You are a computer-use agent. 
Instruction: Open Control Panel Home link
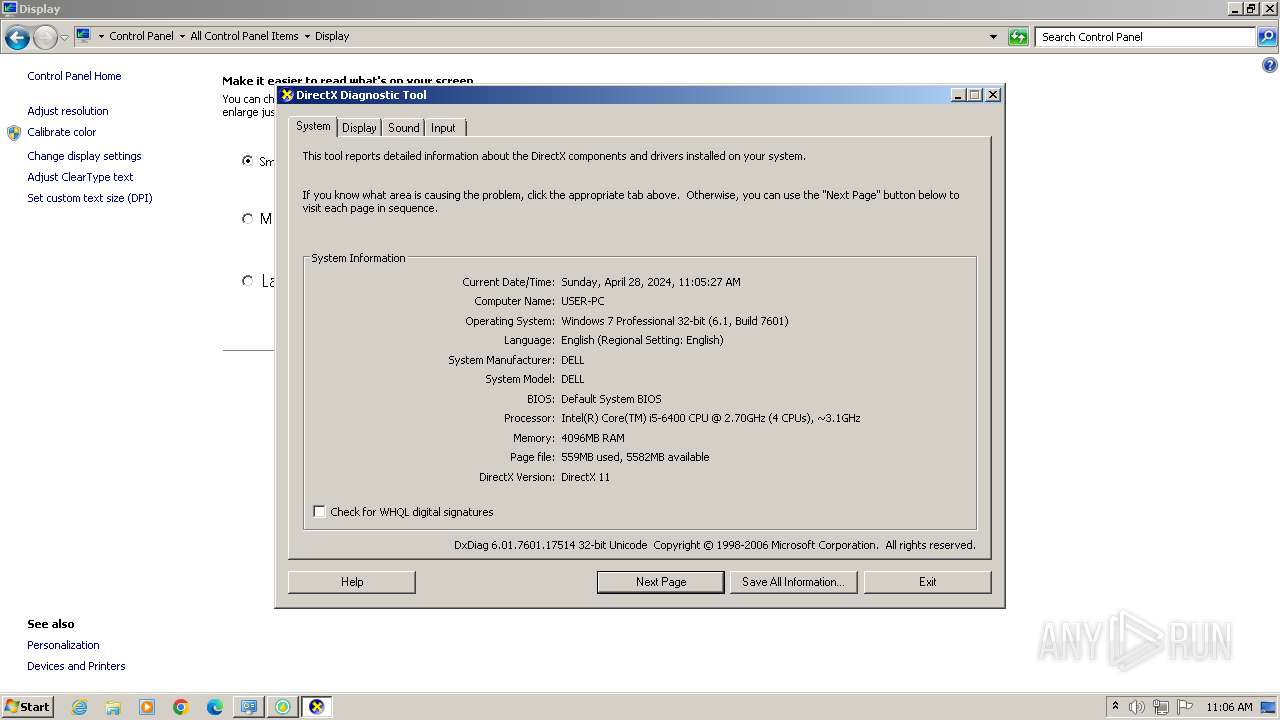74,76
